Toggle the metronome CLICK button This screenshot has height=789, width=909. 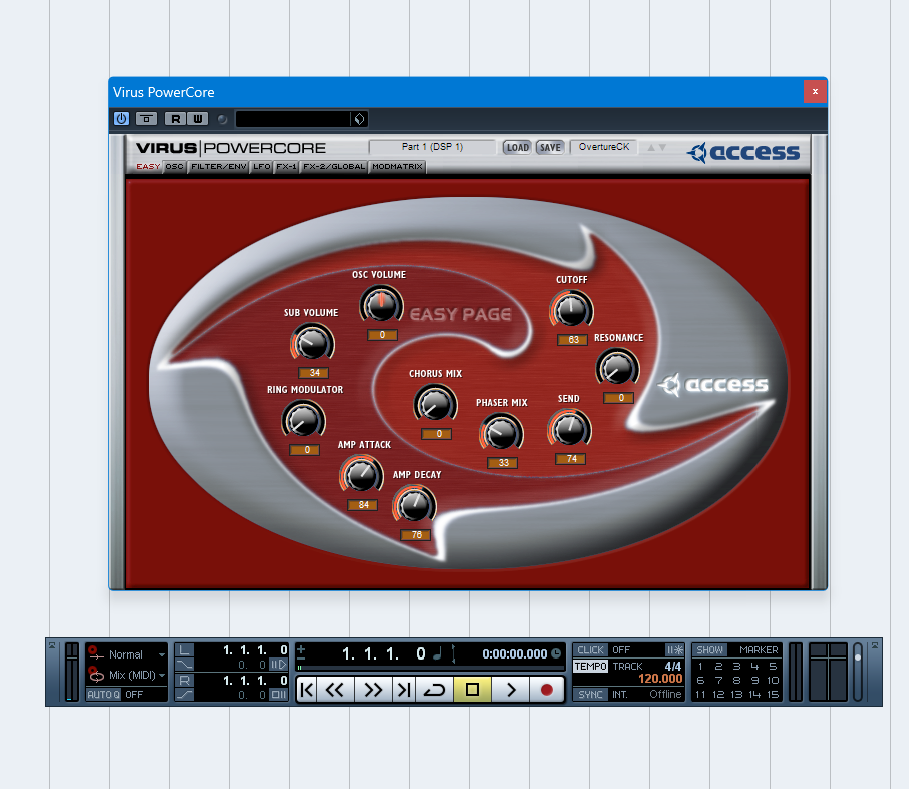(x=590, y=650)
